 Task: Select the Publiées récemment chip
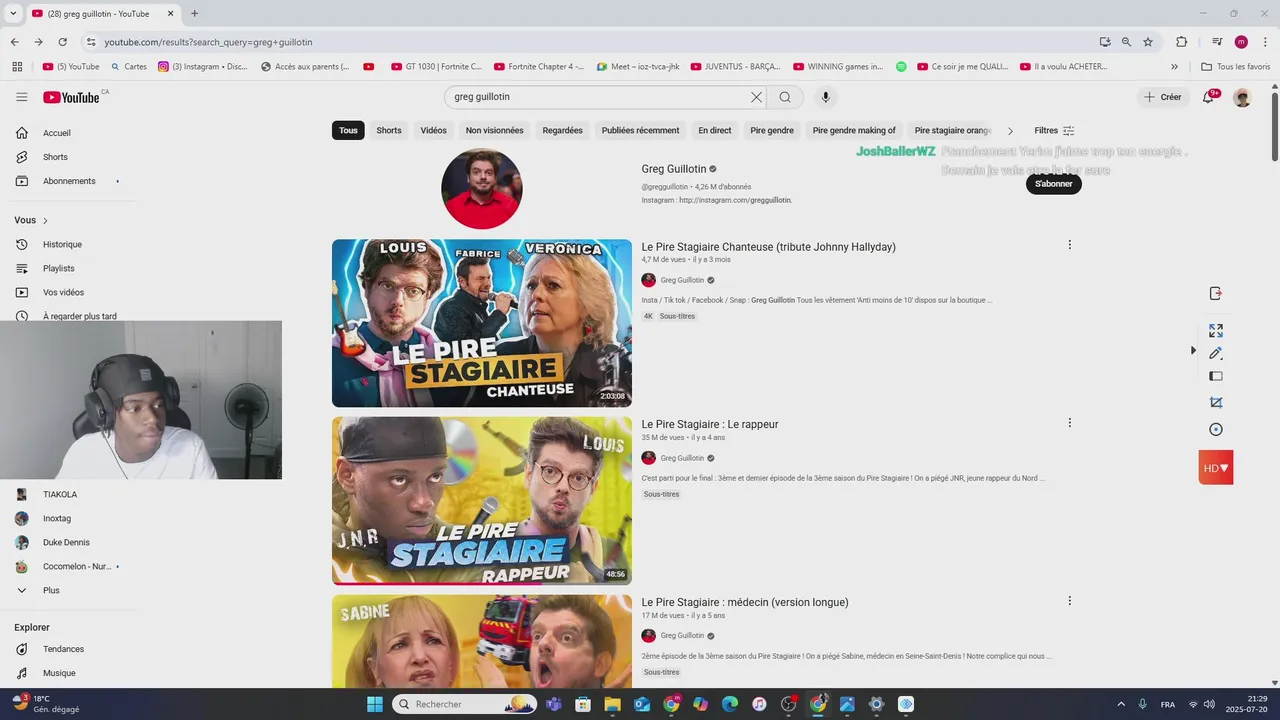[640, 131]
